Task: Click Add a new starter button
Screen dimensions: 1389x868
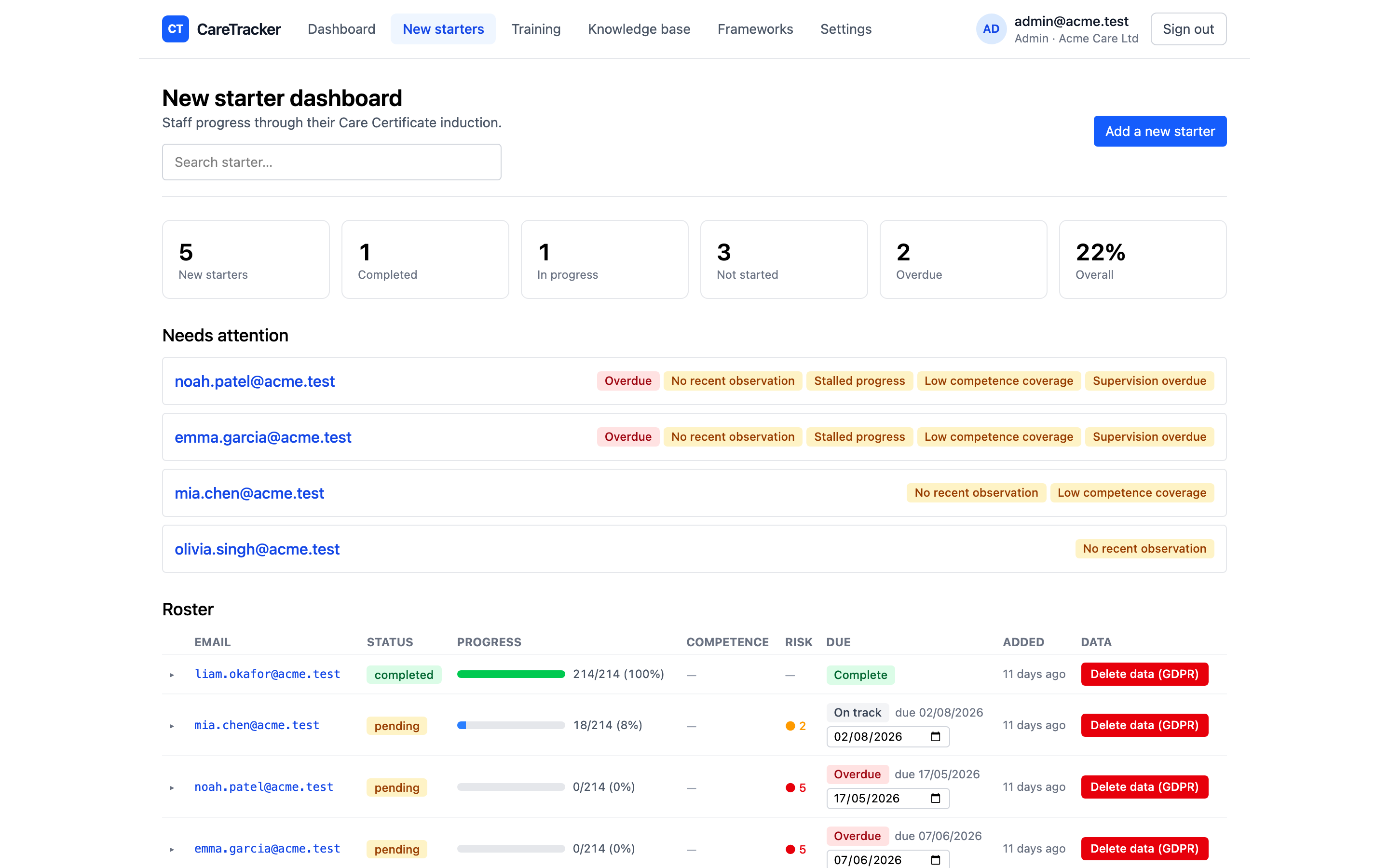Action: pyautogui.click(x=1159, y=131)
